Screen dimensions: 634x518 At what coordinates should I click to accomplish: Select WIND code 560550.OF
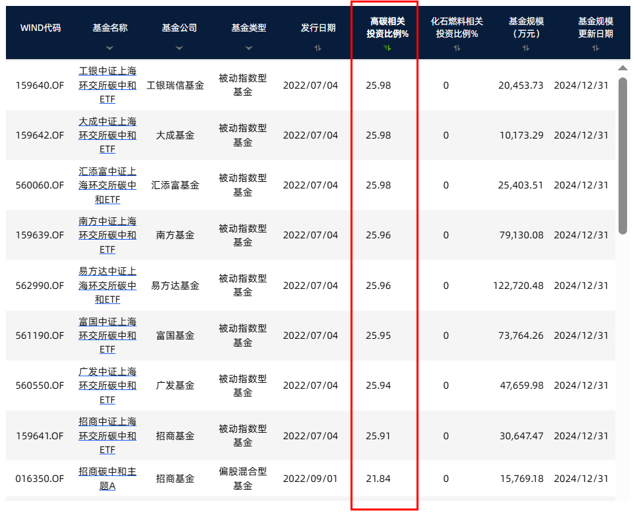coord(40,386)
